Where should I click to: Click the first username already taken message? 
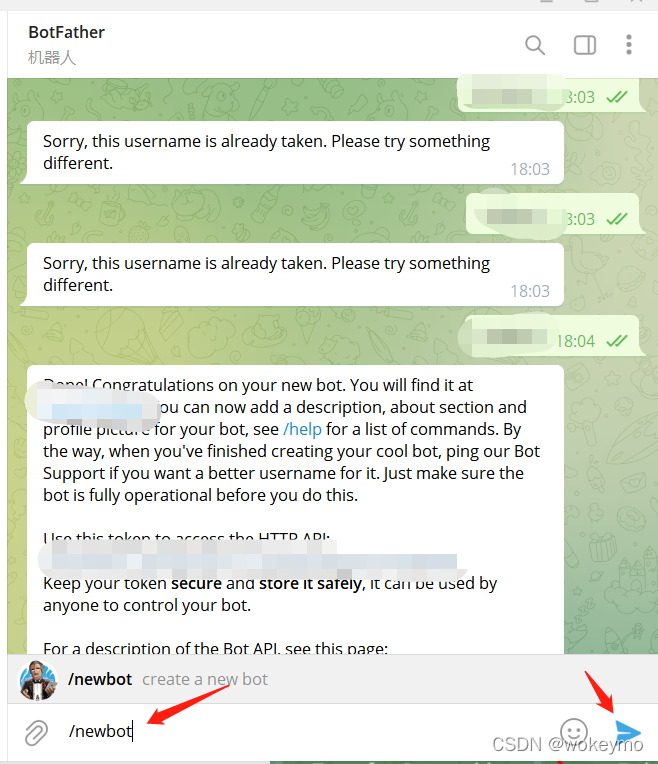point(295,153)
